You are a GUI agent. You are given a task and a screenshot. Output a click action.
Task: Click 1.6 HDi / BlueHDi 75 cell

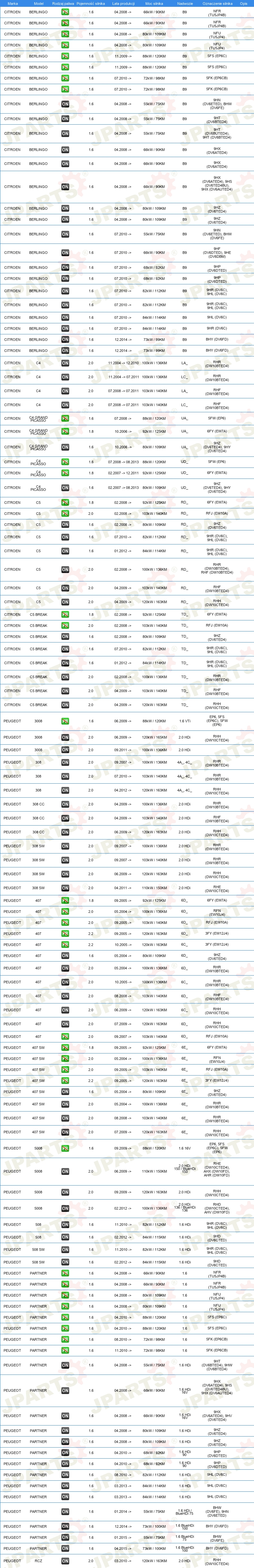pos(184,1512)
